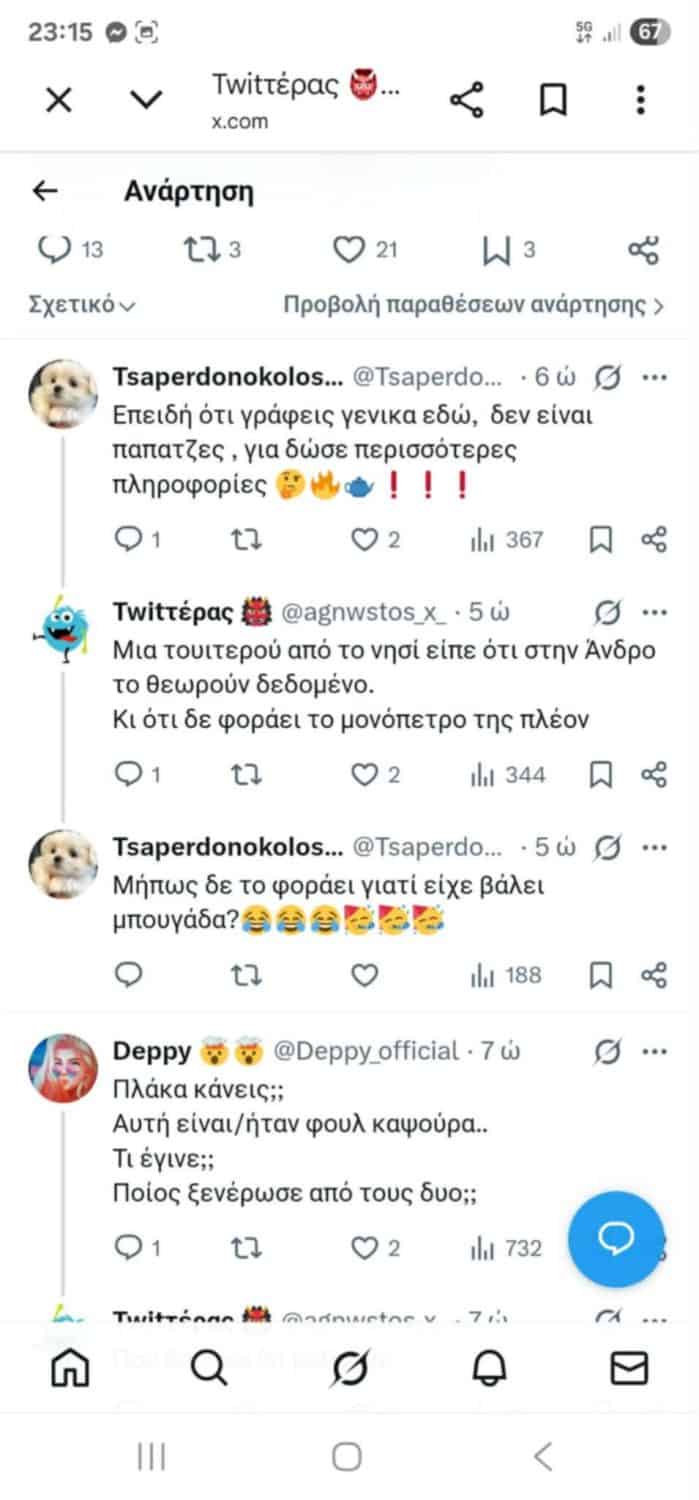The image size is (699, 1500).
Task: Tap the dog avatar of the first Tsaperdonokolos reply
Action: [62, 392]
